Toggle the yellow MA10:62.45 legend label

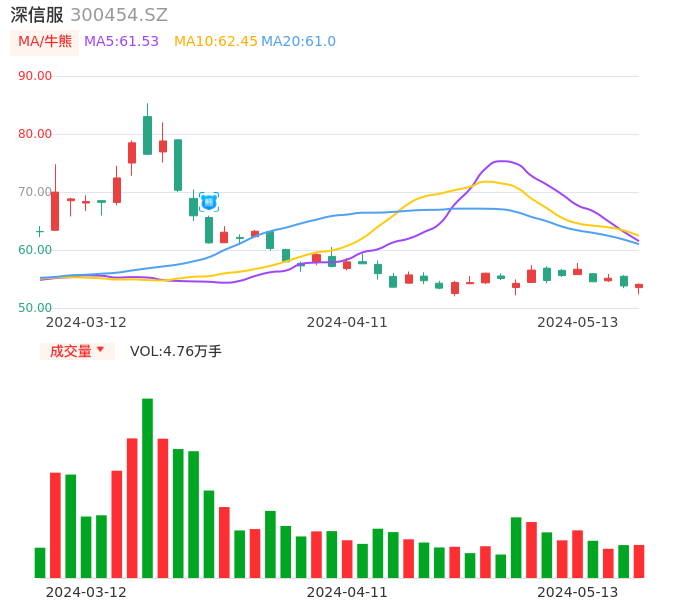[215, 42]
